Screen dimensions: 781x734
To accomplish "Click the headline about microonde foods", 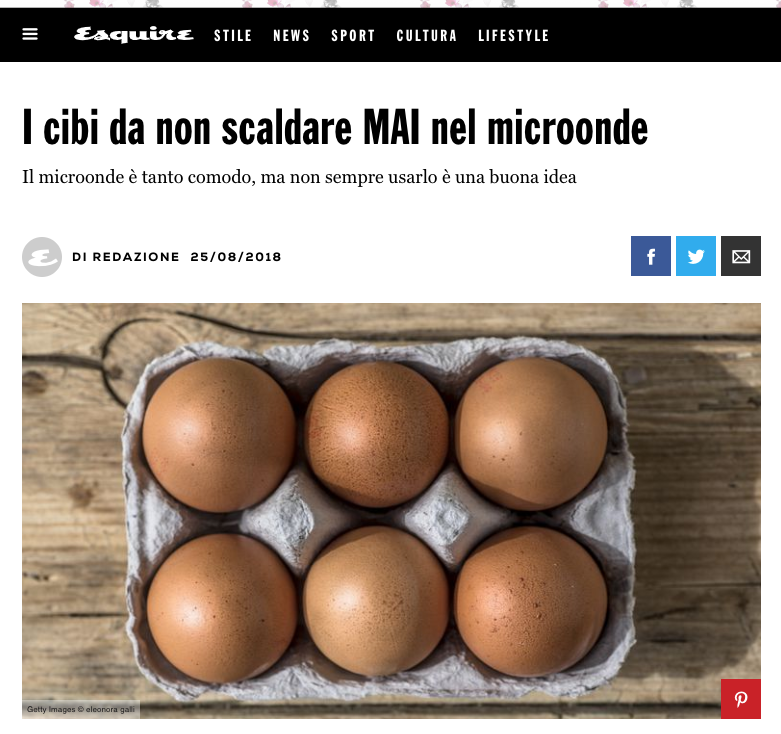I will point(335,128).
